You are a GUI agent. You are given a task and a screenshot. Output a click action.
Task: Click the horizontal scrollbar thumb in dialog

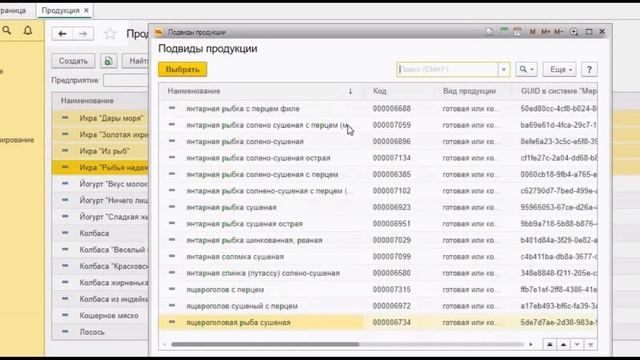coord(265,344)
